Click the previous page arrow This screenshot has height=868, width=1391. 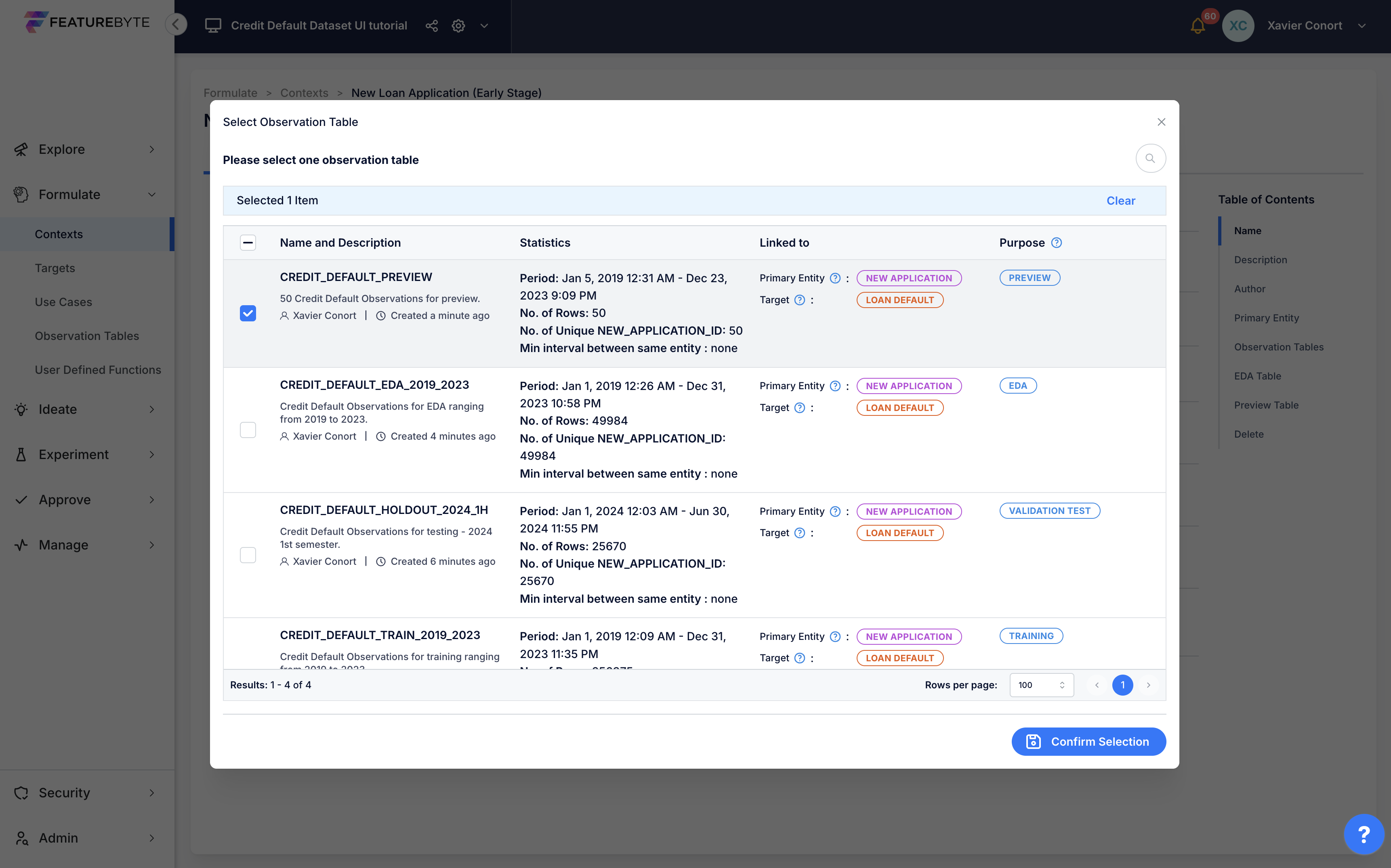click(x=1097, y=685)
